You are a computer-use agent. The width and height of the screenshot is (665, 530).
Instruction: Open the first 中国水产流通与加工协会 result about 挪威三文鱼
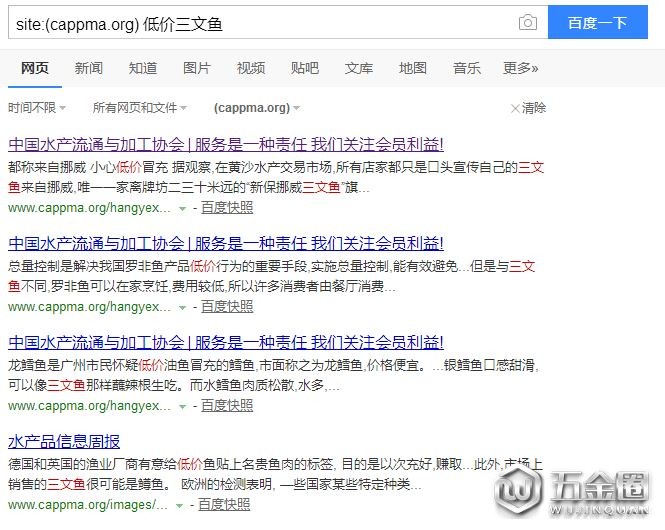point(226,145)
